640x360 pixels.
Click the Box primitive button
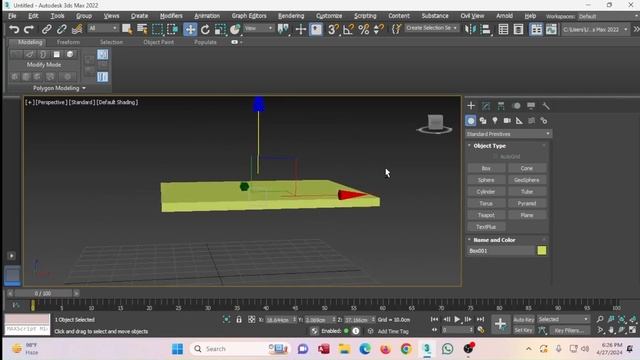pos(486,168)
